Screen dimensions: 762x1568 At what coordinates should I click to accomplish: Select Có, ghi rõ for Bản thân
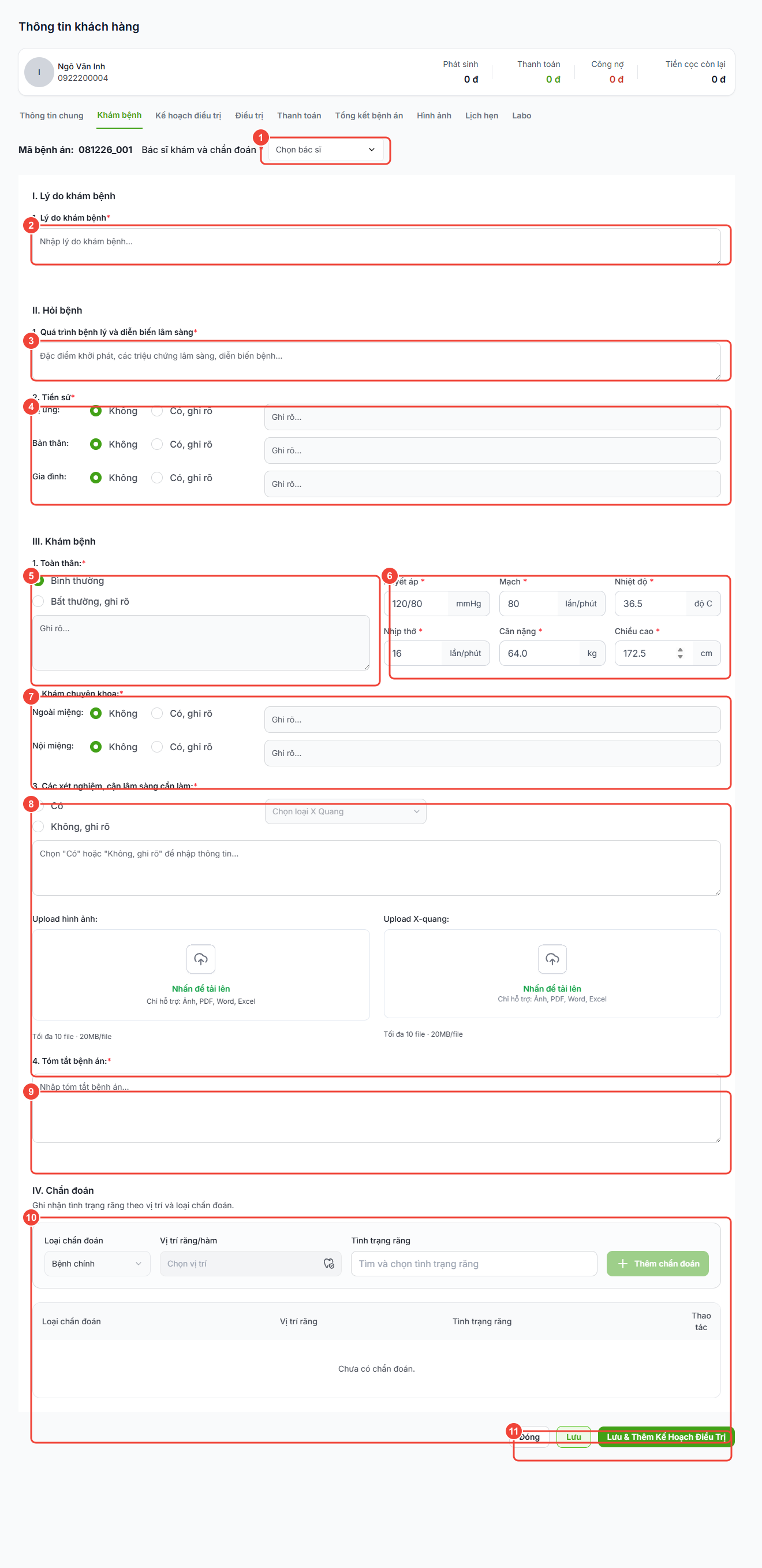(157, 444)
